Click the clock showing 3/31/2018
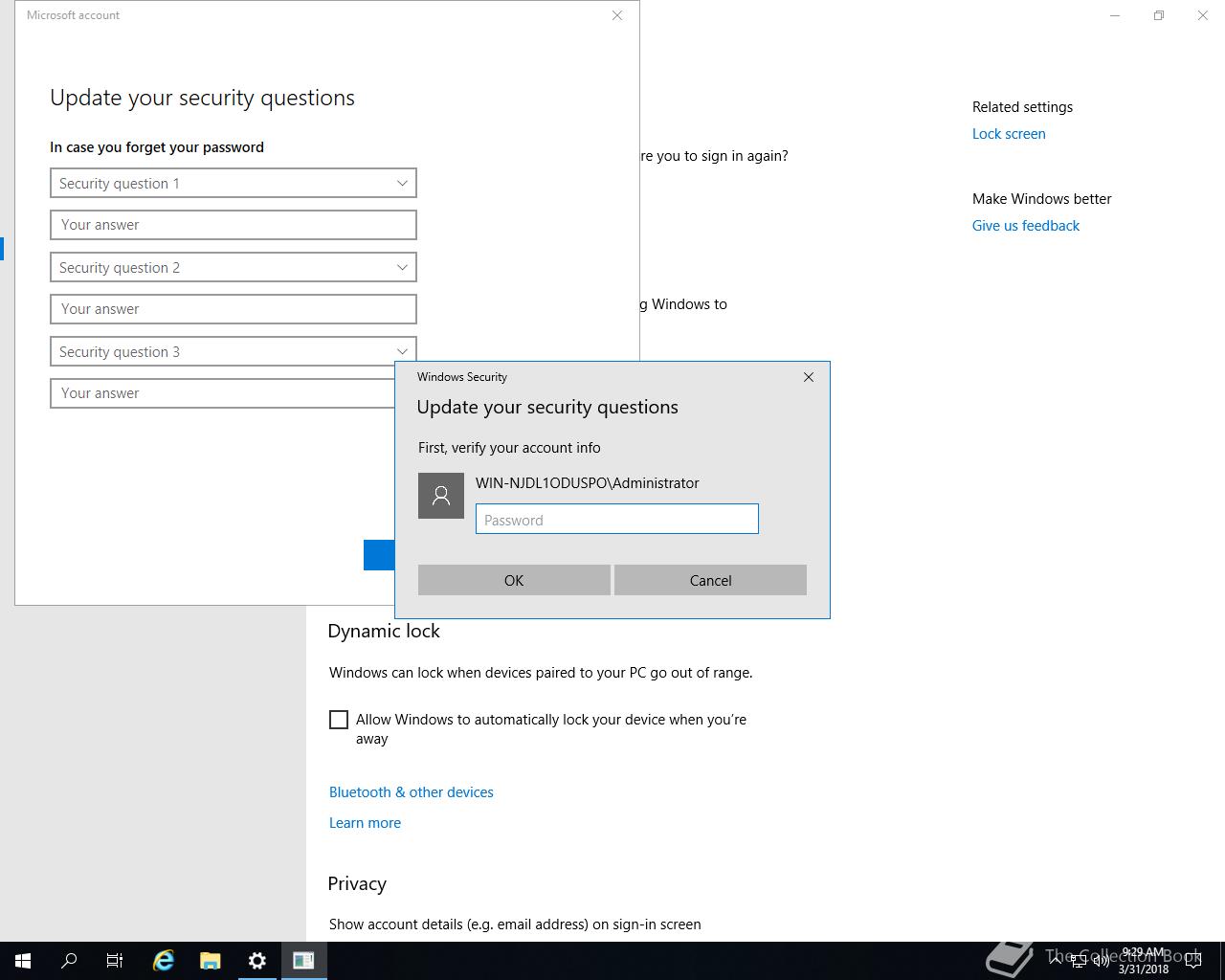The width and height of the screenshot is (1225, 980). [1144, 961]
